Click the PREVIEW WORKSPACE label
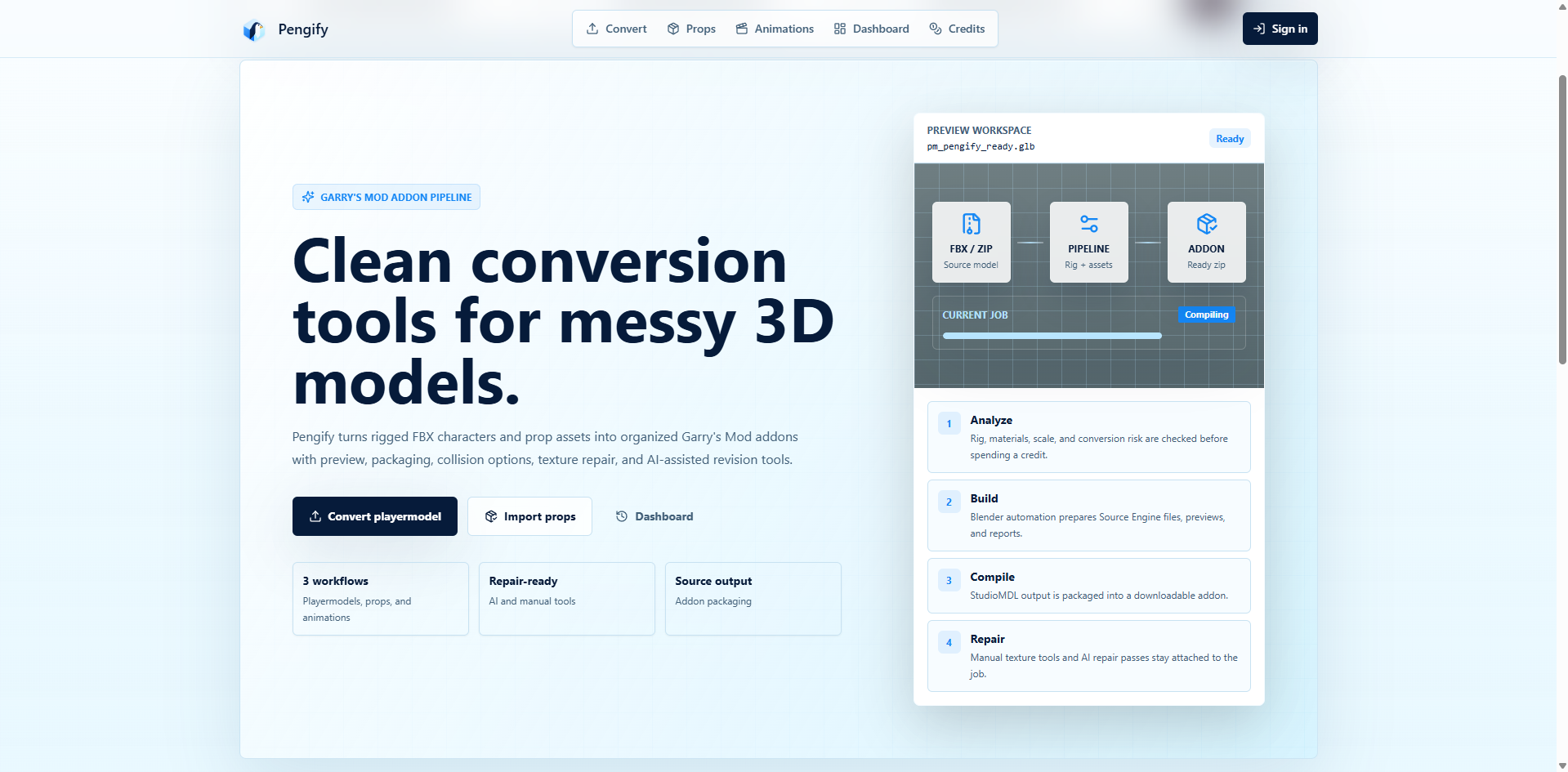 click(979, 131)
